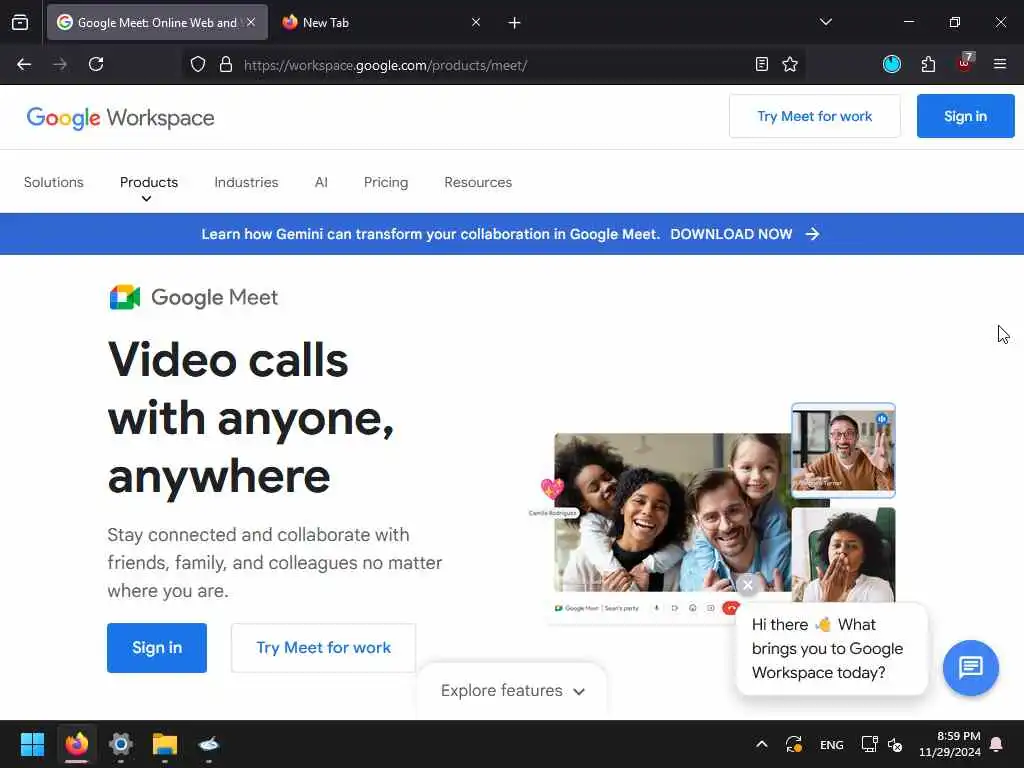Click the 'Hi there' chat greeting bubble
Image resolution: width=1024 pixels, height=768 pixels.
click(x=832, y=648)
